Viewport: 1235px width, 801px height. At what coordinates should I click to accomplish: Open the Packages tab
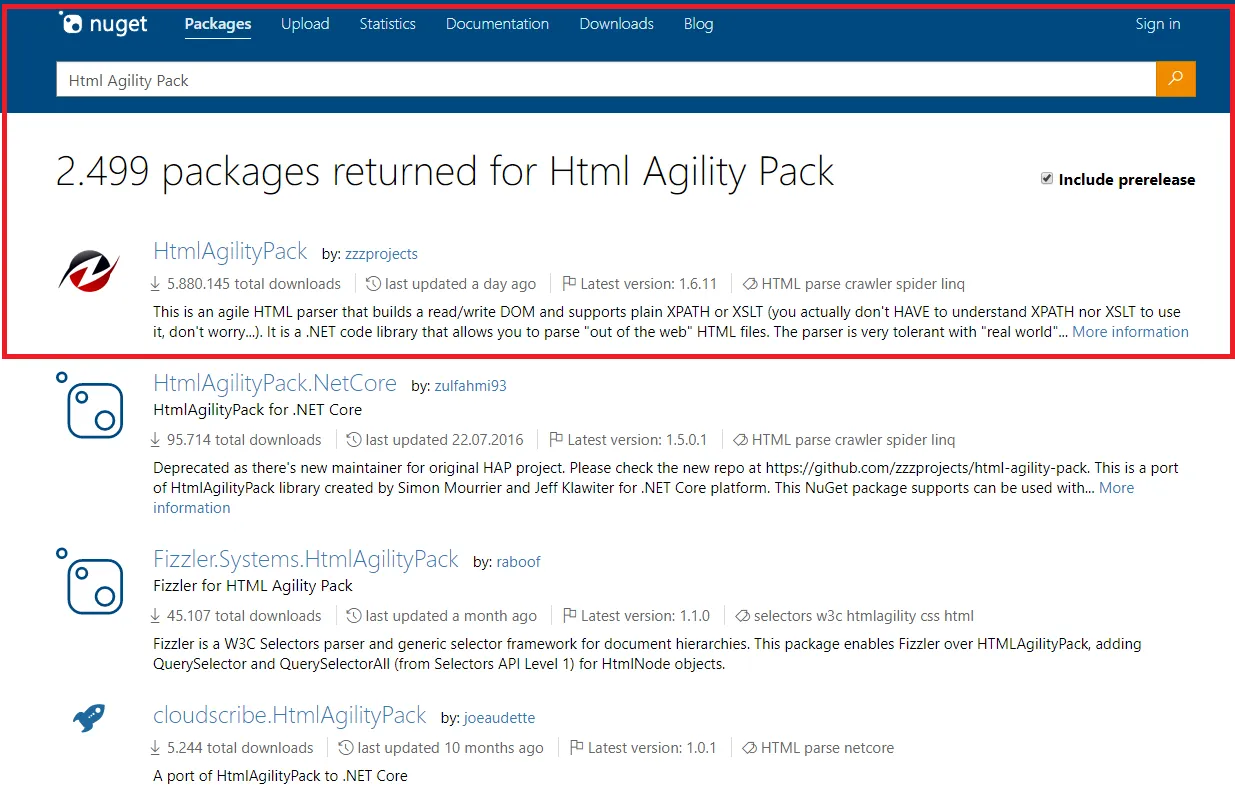(x=218, y=24)
